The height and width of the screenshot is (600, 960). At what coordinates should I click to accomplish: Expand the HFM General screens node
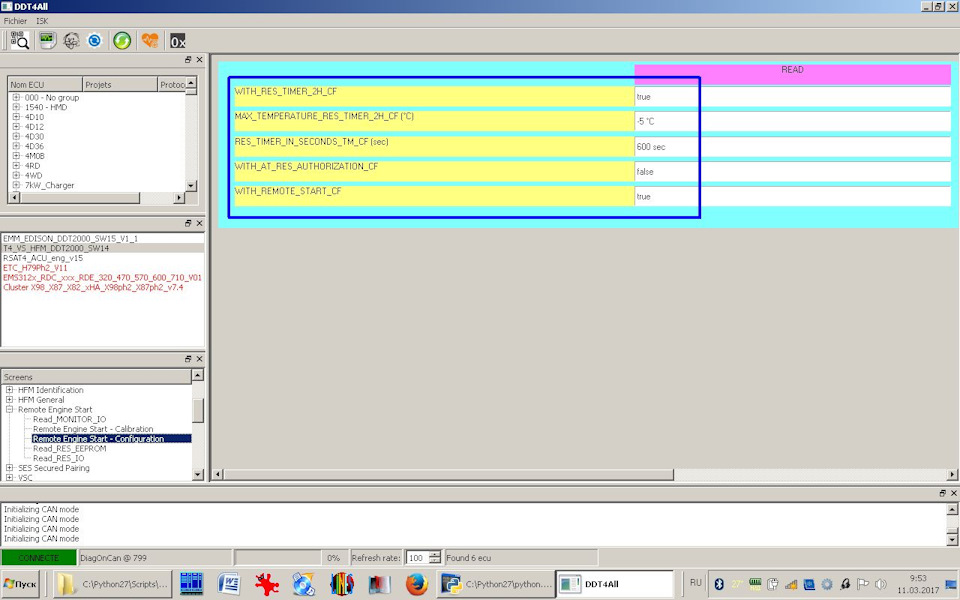[9, 400]
